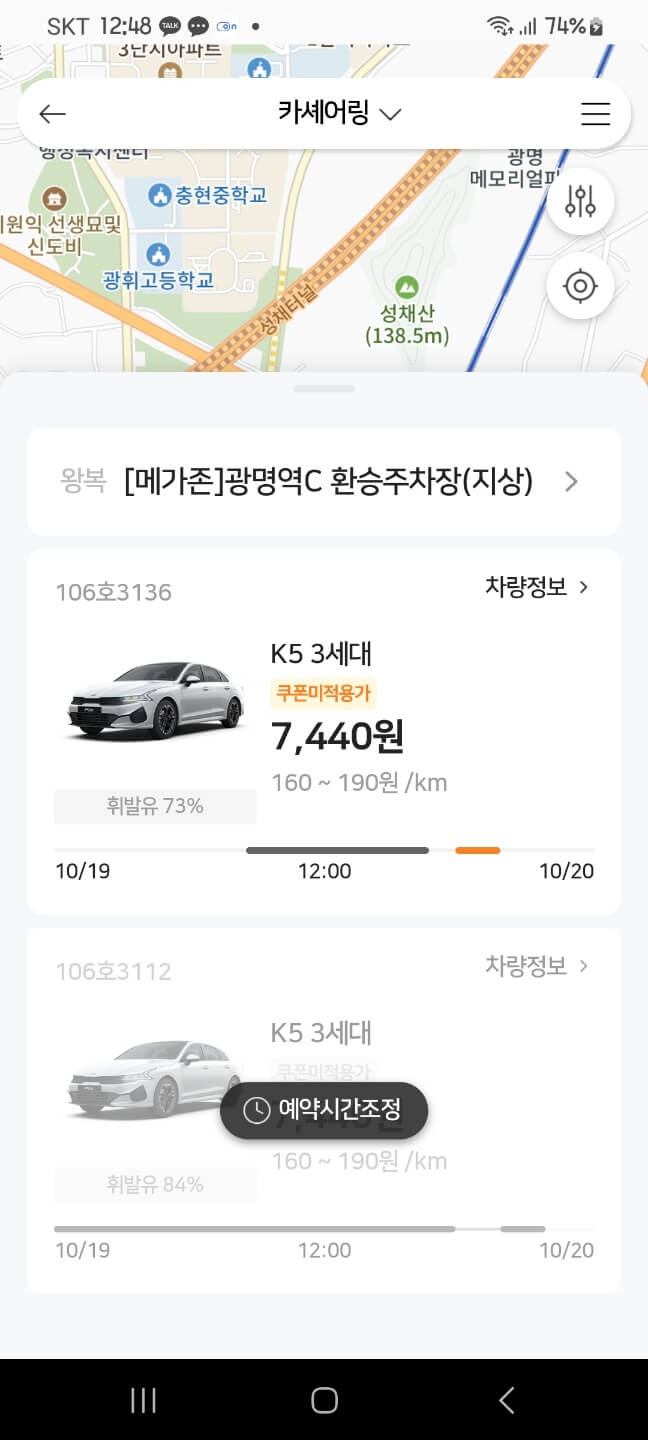Tap the Android home button
Screen dimensions: 648x1440
(324, 1400)
